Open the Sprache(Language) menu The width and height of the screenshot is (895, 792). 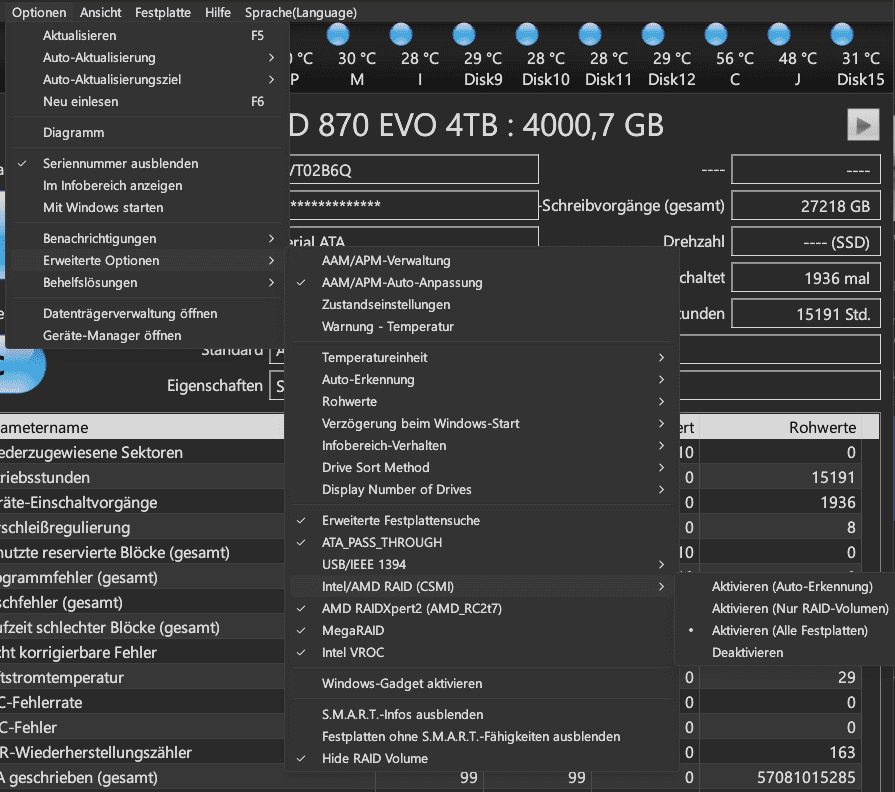(301, 12)
